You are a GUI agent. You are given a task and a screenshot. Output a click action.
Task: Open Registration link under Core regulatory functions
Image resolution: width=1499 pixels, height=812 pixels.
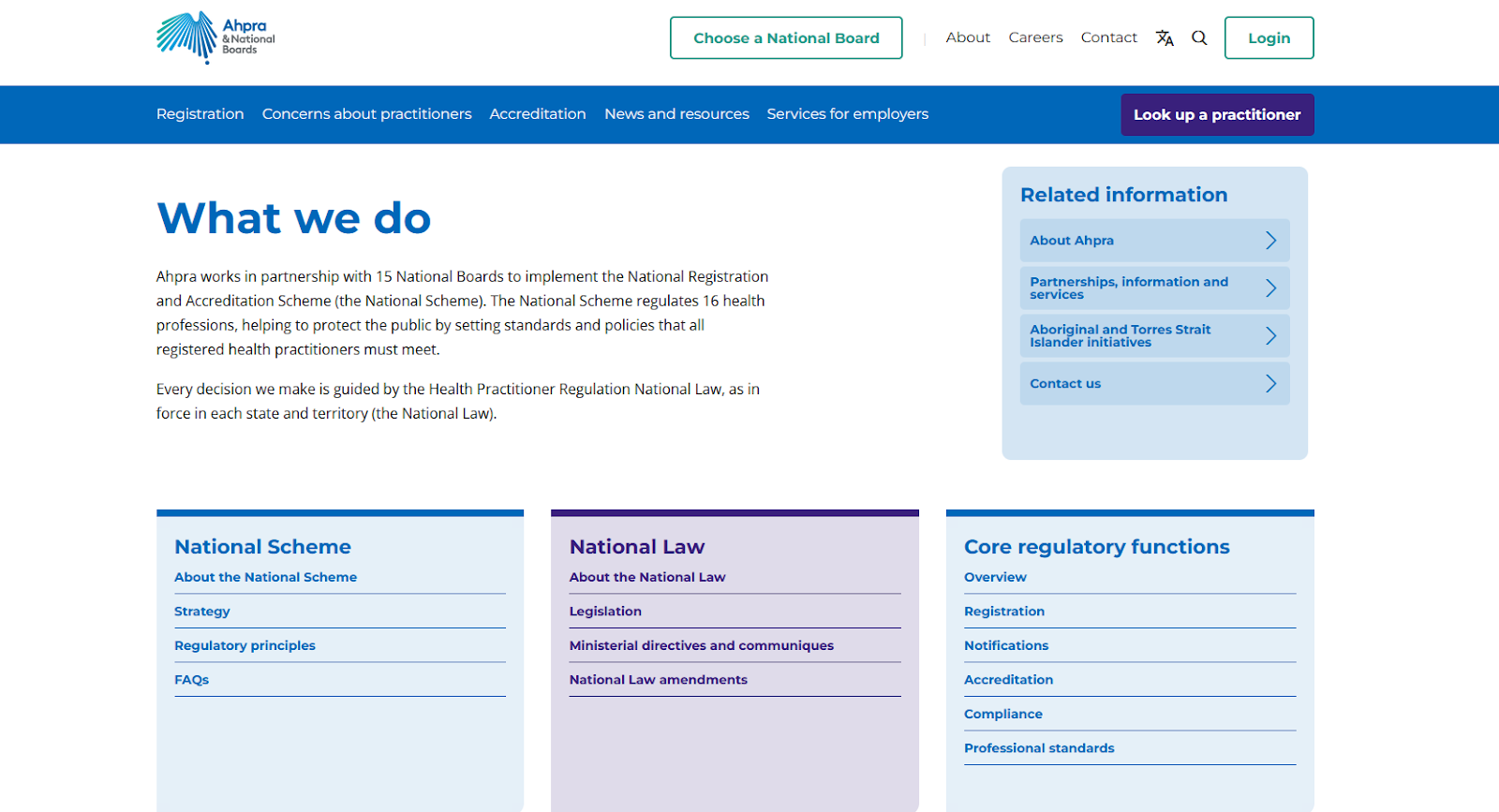[1004, 612]
